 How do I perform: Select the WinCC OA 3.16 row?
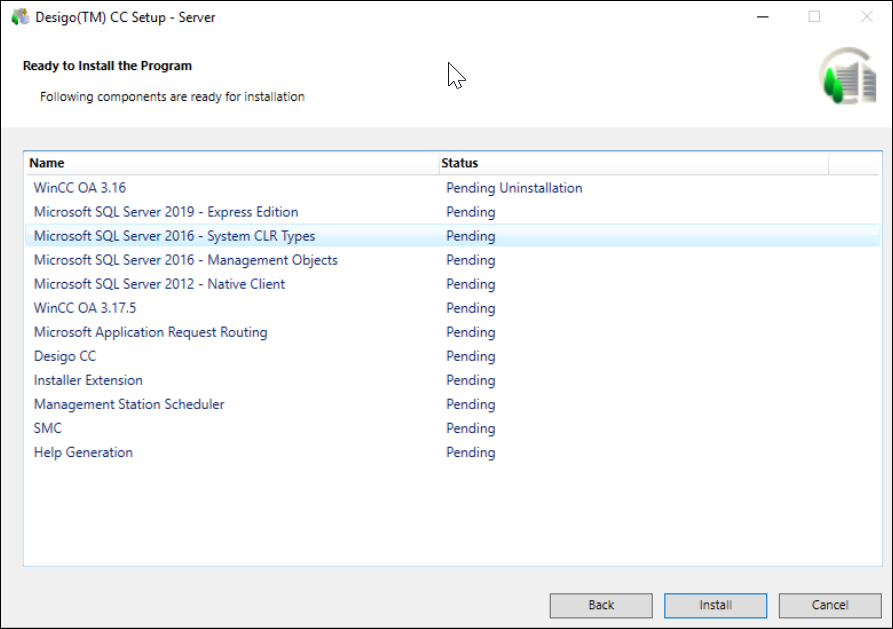click(x=80, y=188)
